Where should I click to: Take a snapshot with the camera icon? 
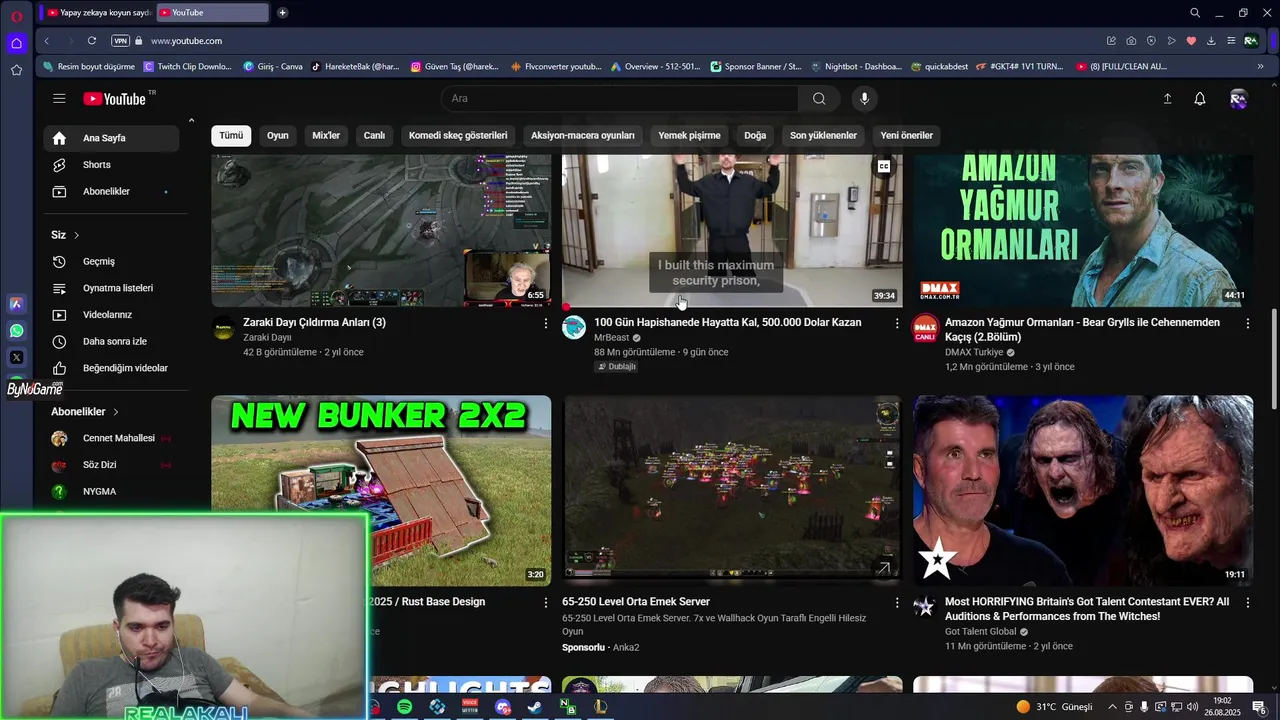(x=1131, y=41)
